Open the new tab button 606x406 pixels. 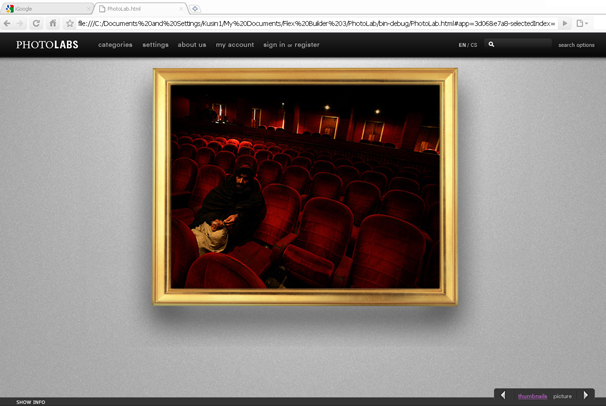tap(195, 8)
